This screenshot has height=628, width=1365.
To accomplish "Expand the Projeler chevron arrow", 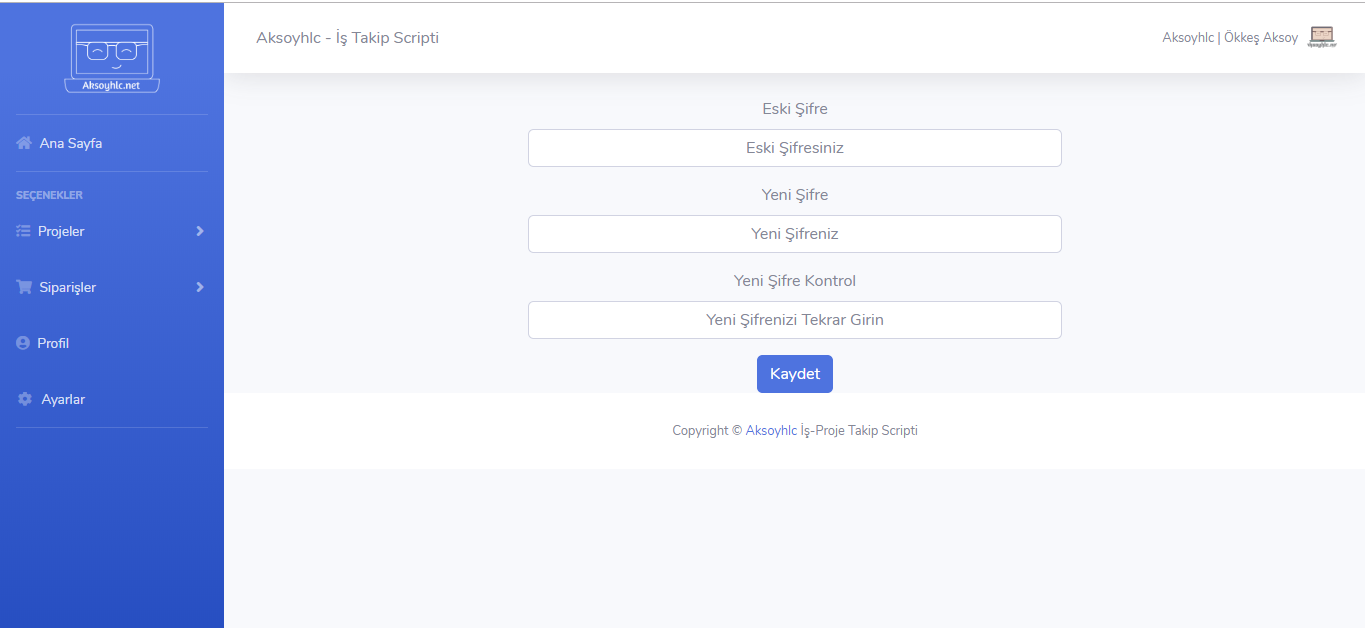I will [200, 231].
